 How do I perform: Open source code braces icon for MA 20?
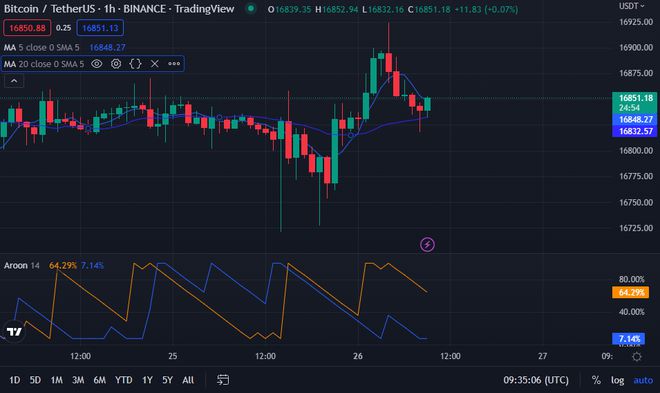(x=135, y=64)
